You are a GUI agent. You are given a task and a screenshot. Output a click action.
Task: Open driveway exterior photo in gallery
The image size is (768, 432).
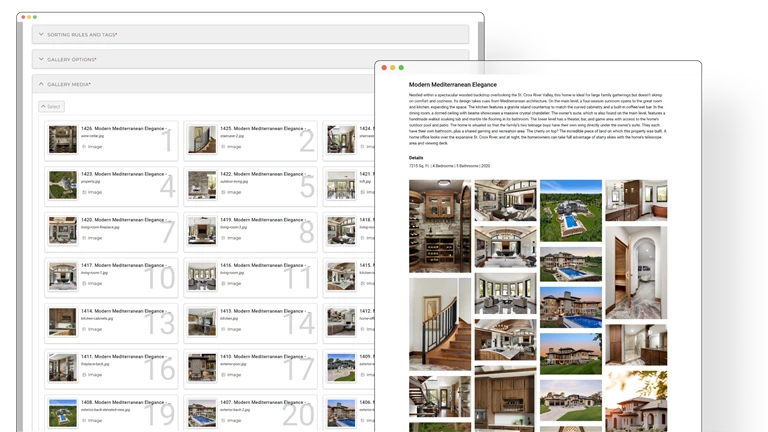pyautogui.click(x=571, y=400)
